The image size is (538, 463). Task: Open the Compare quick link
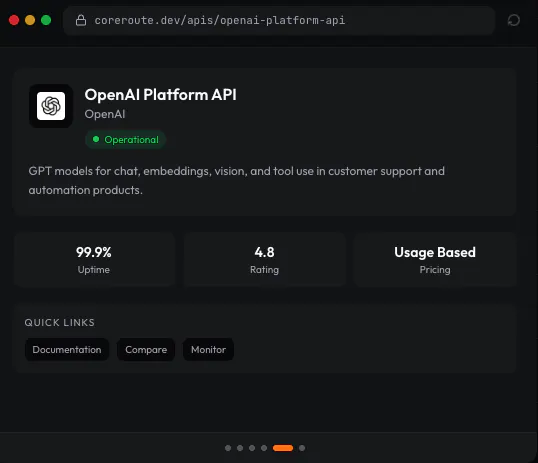(x=146, y=349)
